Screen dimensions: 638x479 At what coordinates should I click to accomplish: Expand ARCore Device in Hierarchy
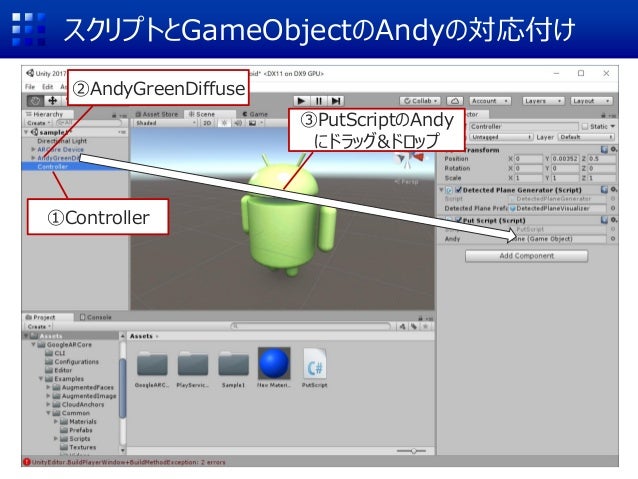[33, 149]
